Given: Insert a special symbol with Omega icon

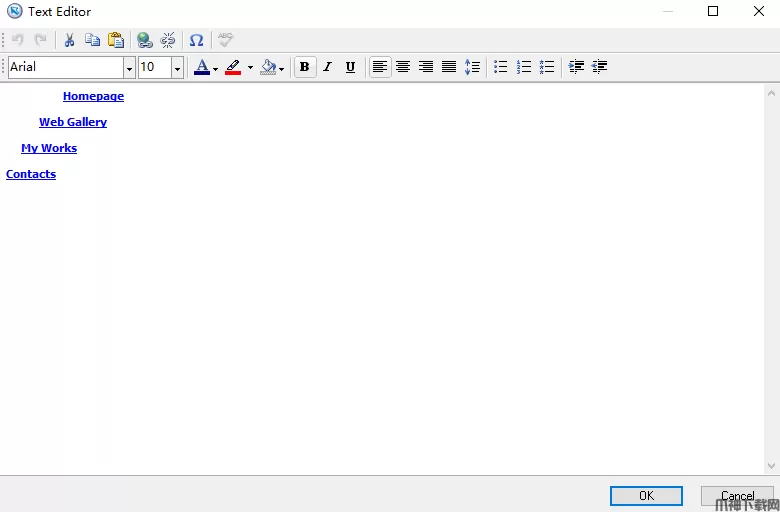Looking at the screenshot, I should coord(196,40).
